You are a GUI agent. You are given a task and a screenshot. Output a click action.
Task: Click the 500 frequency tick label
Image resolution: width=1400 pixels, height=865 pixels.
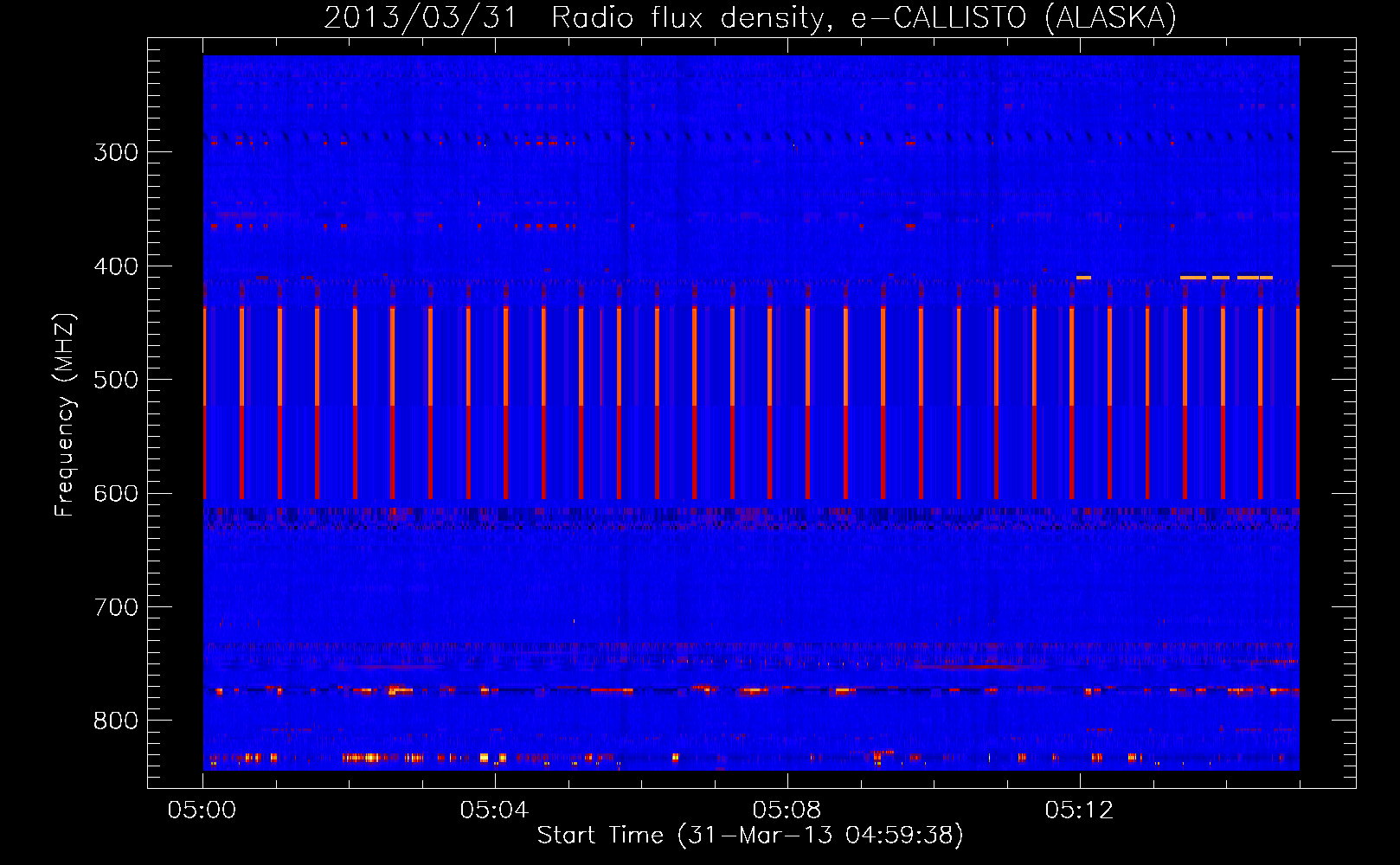116,380
